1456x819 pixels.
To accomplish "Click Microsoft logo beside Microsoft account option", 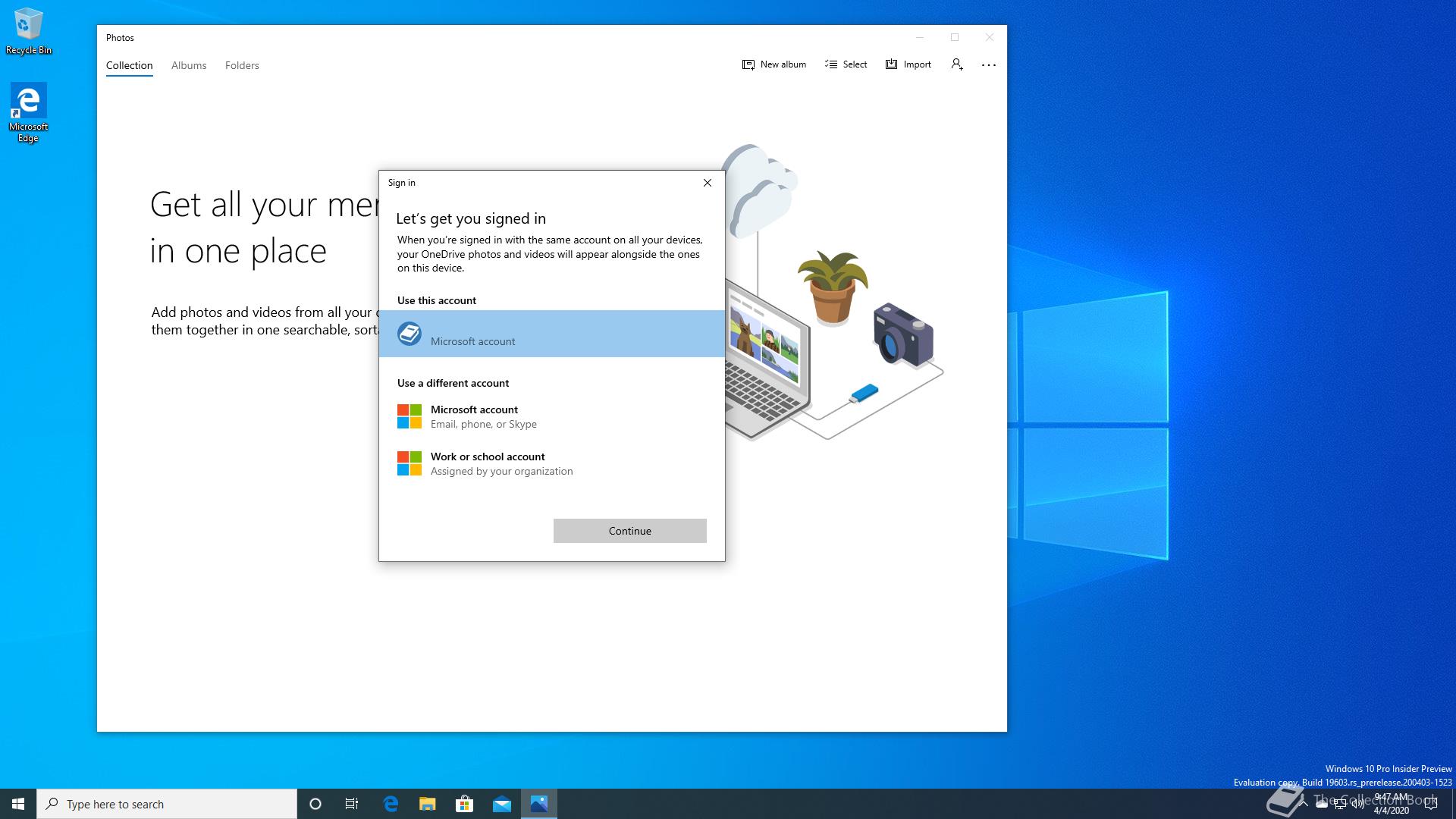I will 409,416.
